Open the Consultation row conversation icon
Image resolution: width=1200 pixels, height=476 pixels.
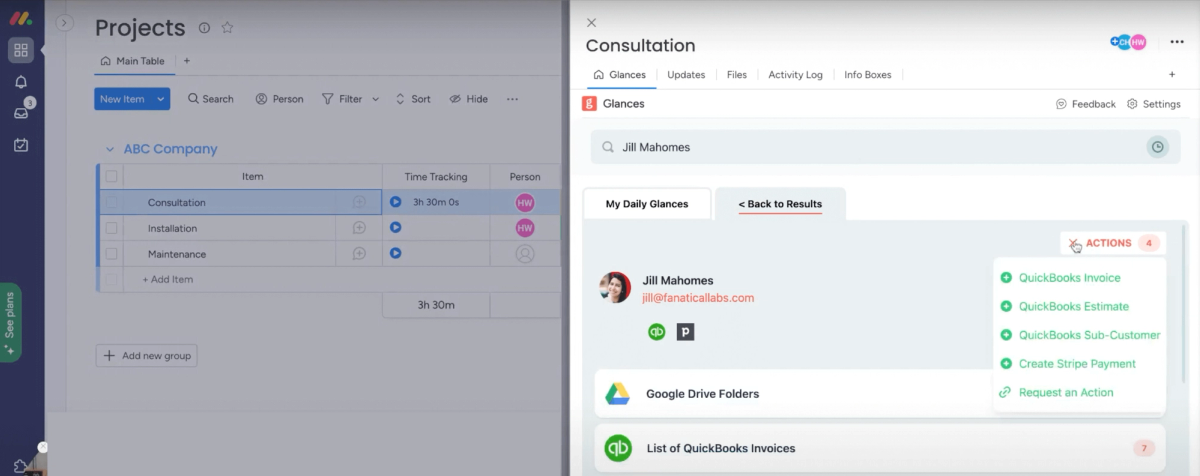359,202
